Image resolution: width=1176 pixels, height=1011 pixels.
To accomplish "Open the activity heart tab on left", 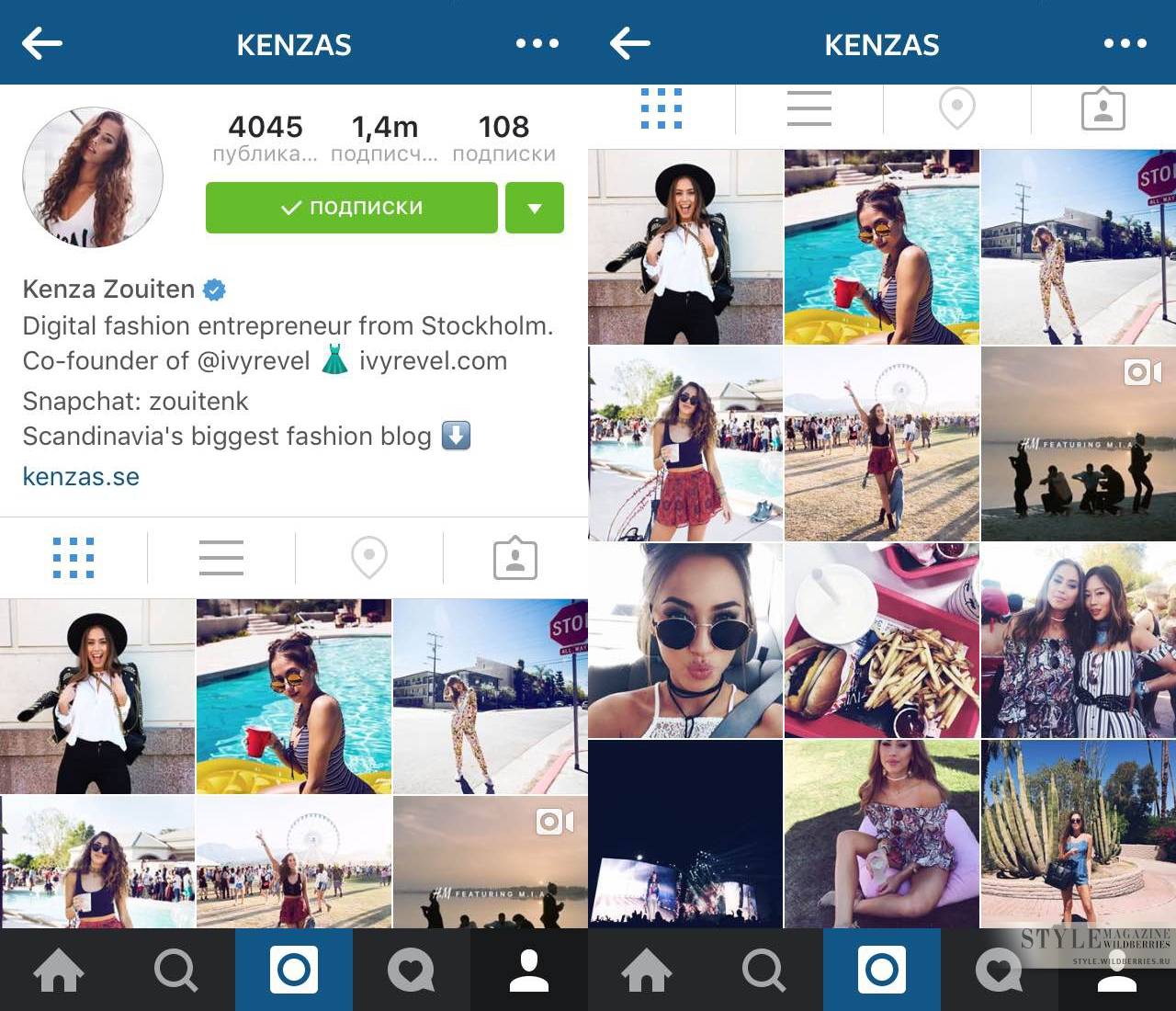I will tap(411, 971).
